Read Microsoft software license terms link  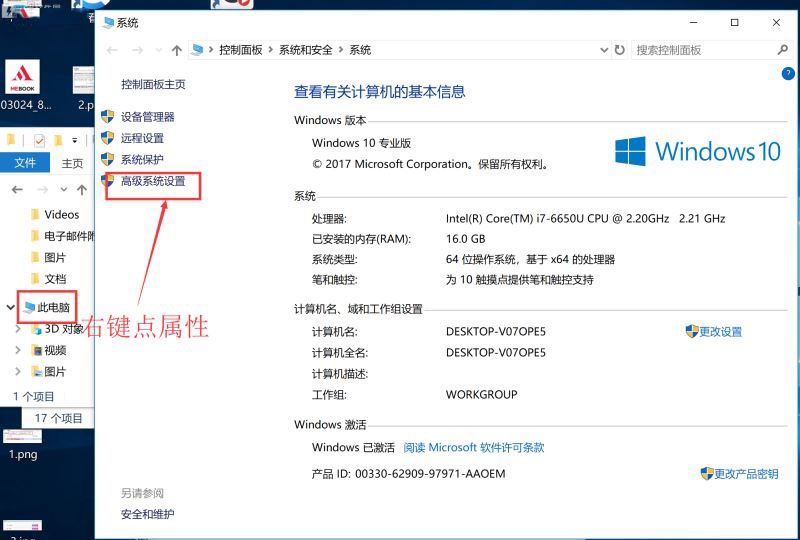(473, 448)
